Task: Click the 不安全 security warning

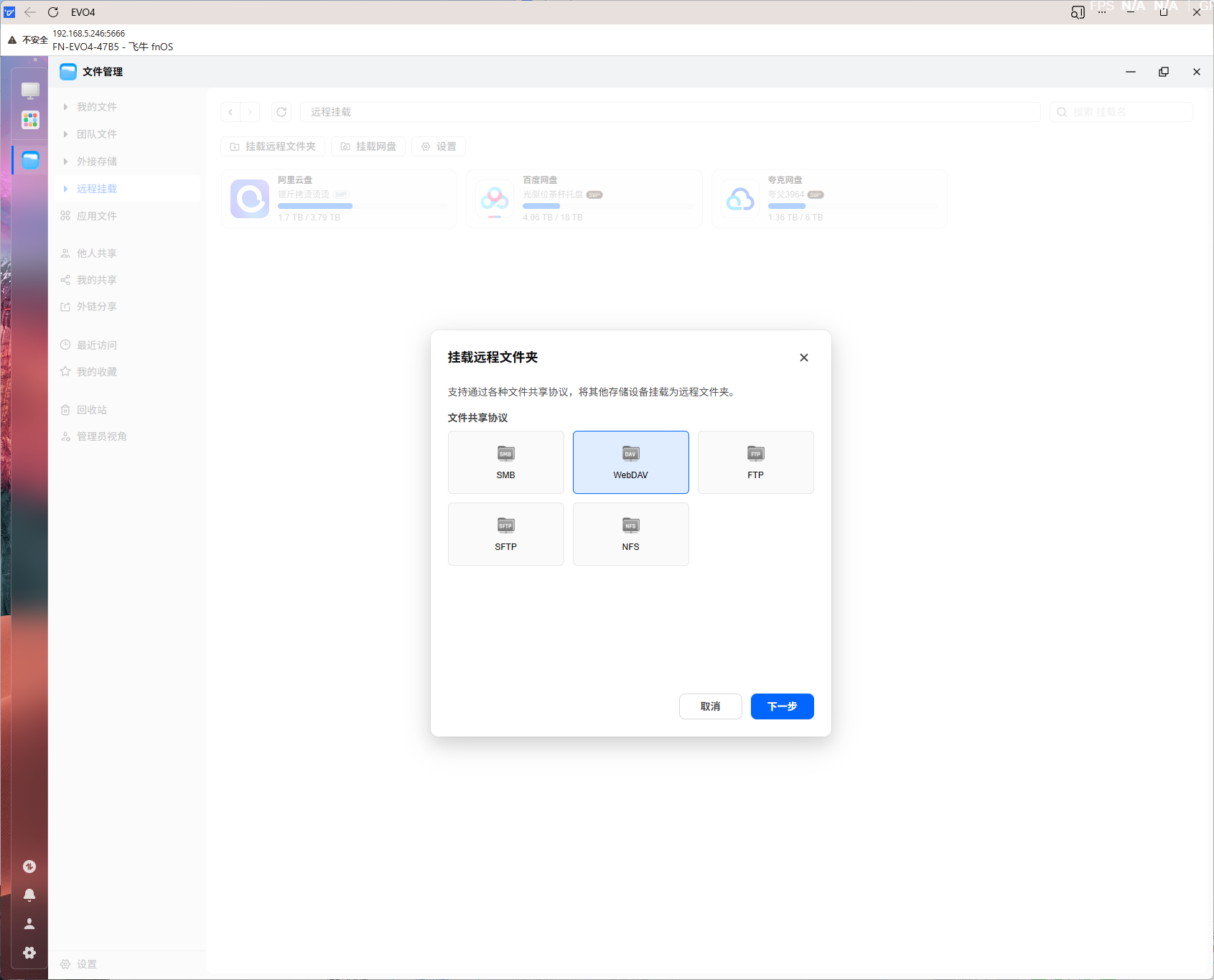Action: [x=28, y=40]
